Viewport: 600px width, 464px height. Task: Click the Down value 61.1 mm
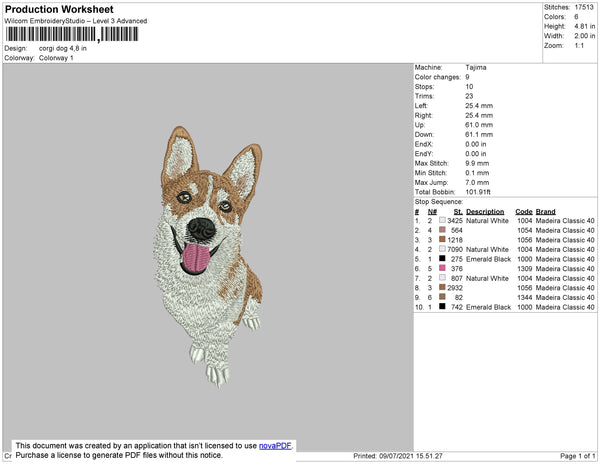pyautogui.click(x=479, y=135)
